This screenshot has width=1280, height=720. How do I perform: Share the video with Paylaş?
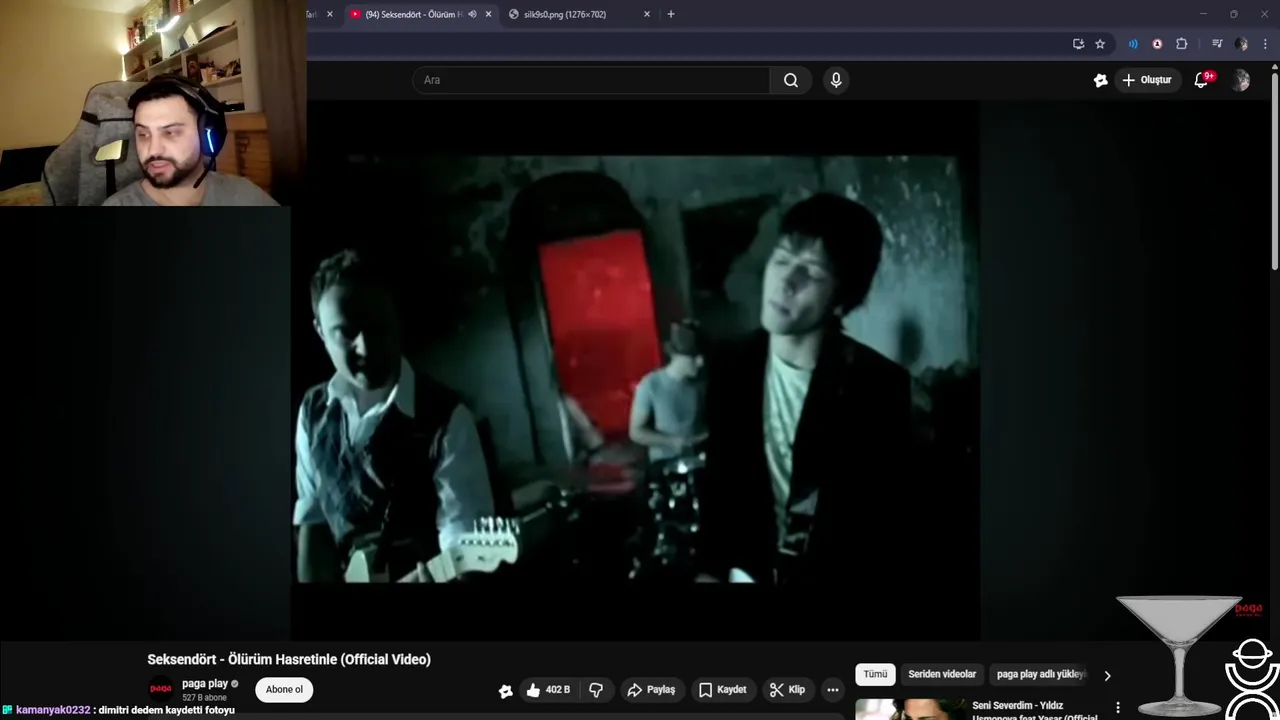coord(651,690)
